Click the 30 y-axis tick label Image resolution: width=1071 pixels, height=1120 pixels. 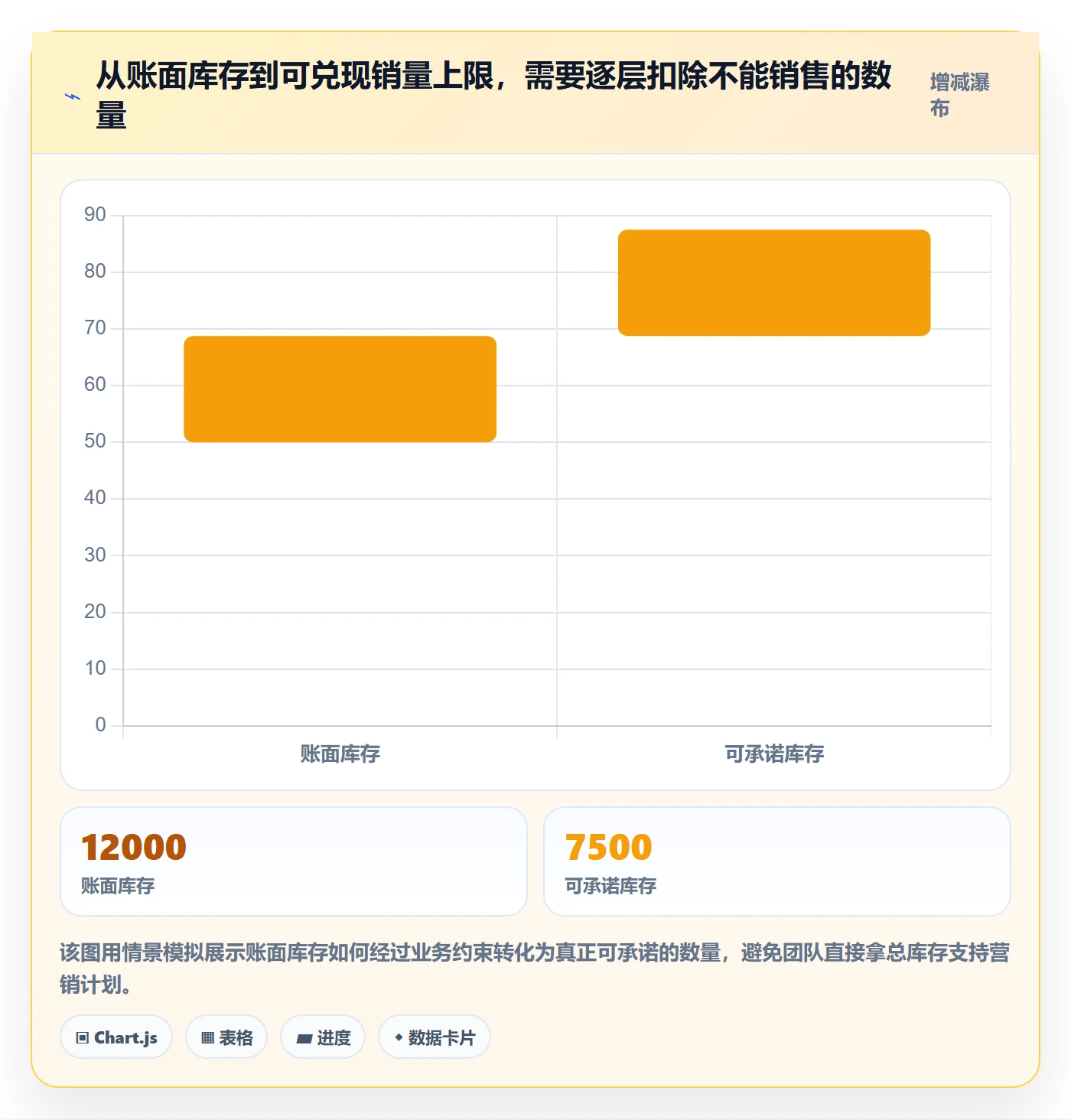tap(95, 555)
